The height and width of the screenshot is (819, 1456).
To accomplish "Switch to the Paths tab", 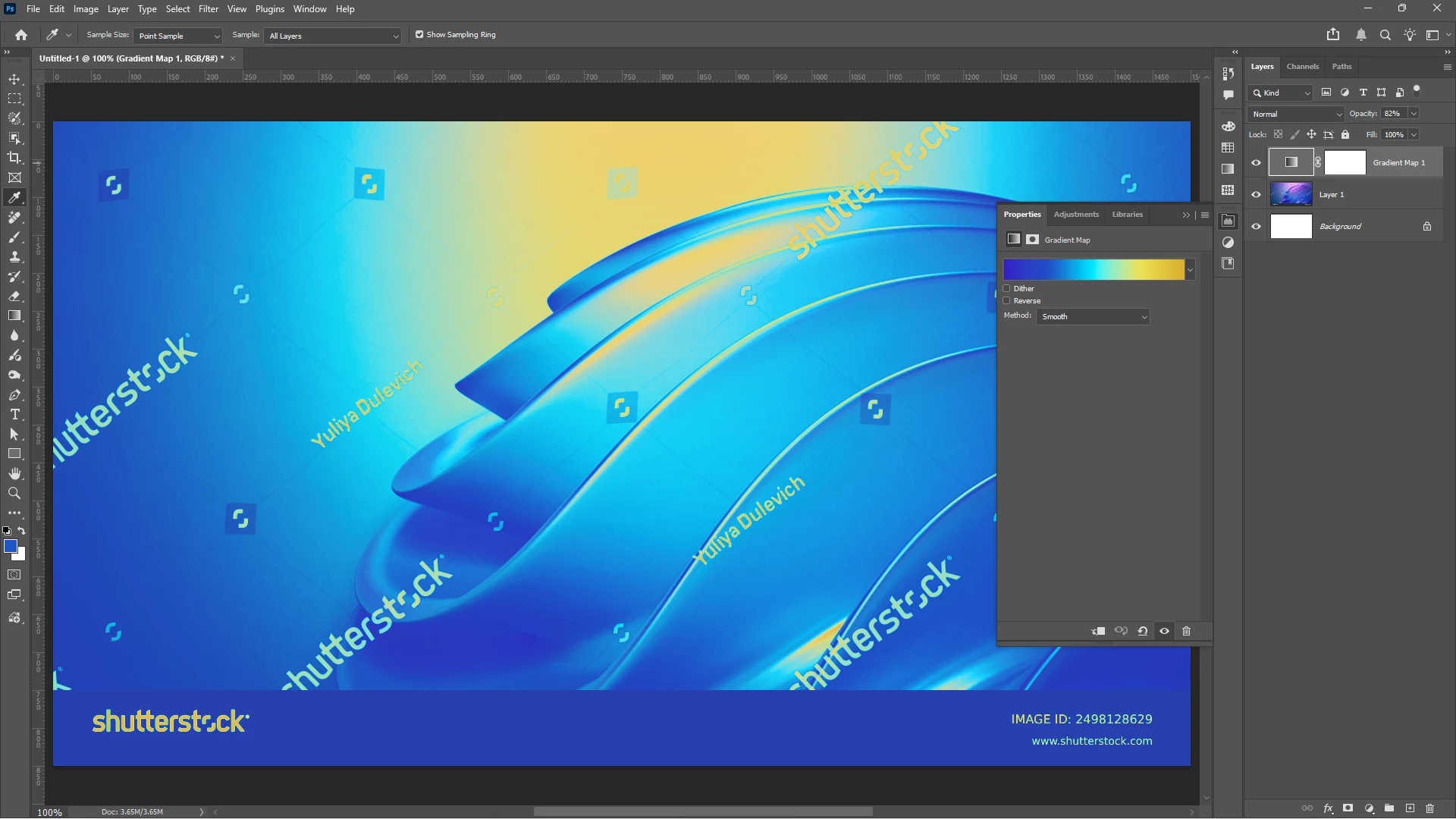I will coord(1342,67).
